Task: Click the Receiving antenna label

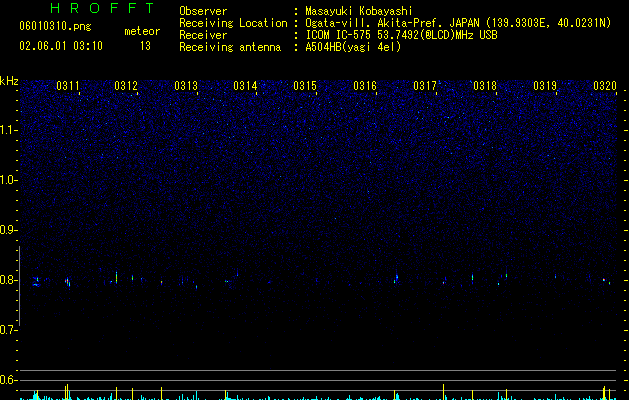Action: (x=230, y=47)
